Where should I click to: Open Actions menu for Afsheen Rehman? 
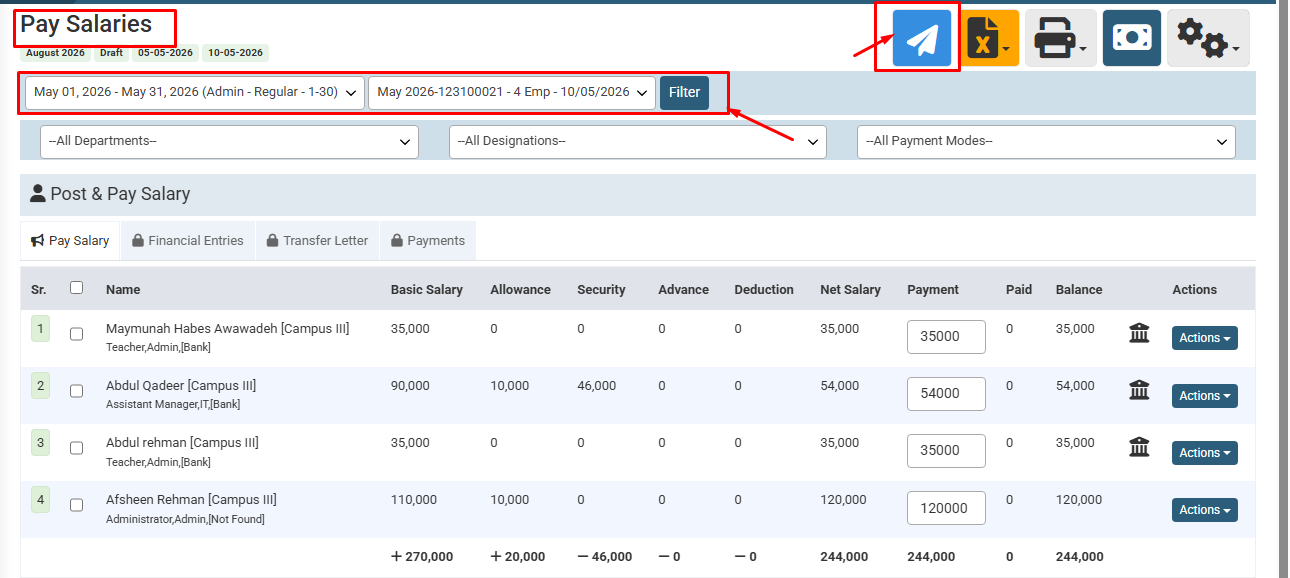1204,510
